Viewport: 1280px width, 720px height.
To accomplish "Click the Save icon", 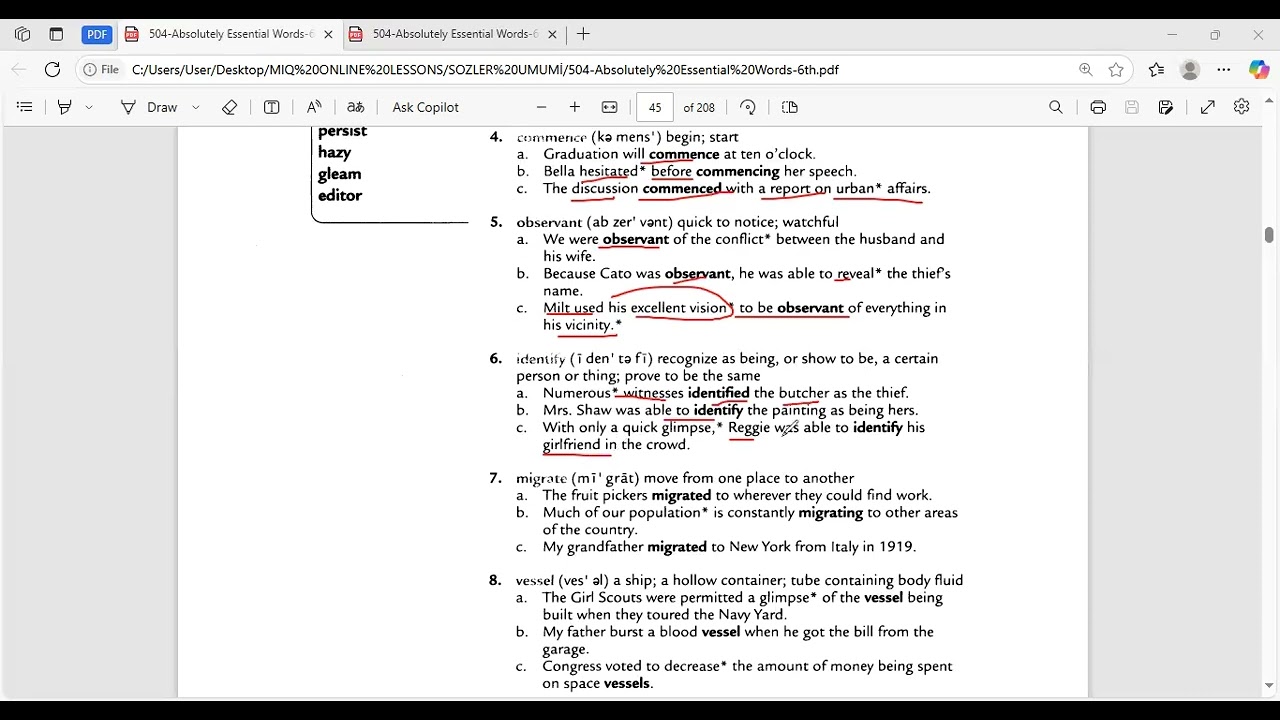I will 1132,107.
